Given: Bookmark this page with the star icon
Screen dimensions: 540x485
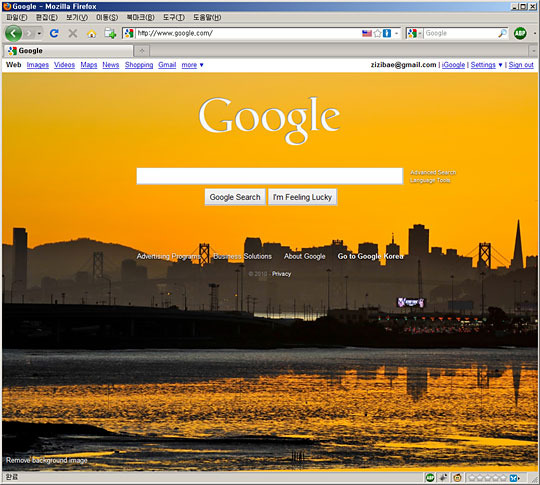Looking at the screenshot, I should tap(377, 33).
